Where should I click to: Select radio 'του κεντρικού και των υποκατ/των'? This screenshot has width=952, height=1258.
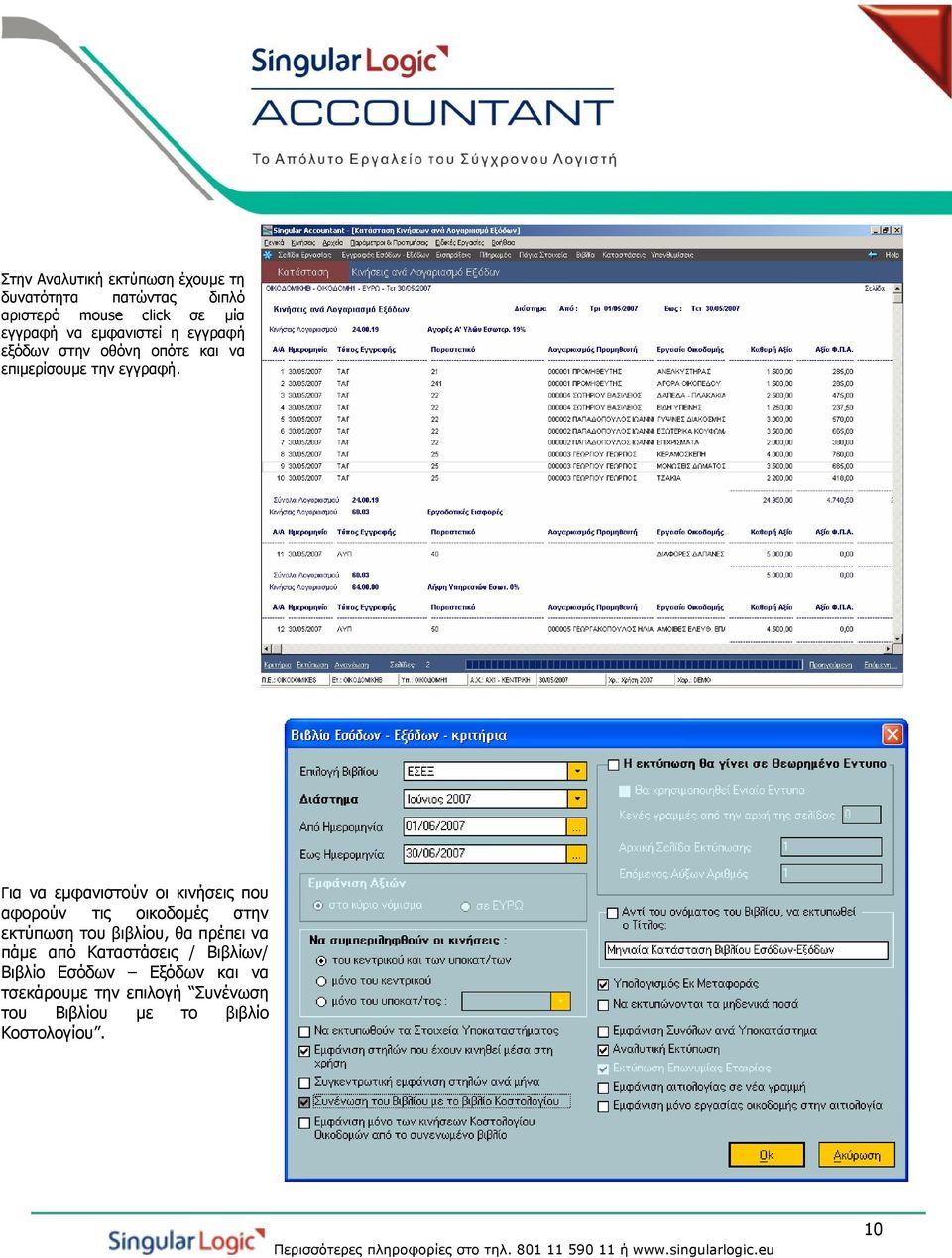321,960
